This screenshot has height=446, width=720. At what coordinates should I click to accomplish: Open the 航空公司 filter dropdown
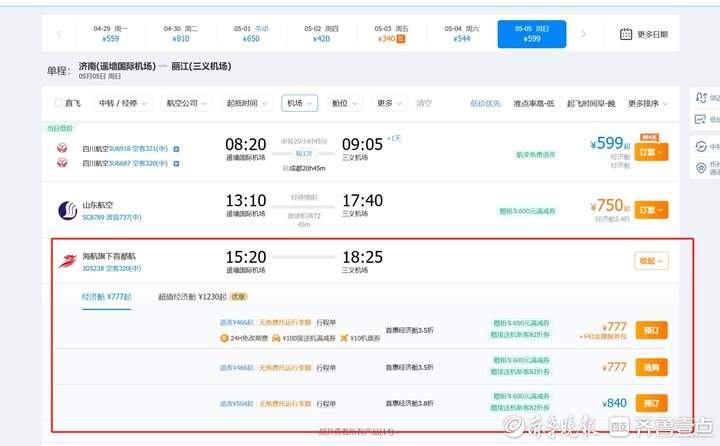coord(186,103)
